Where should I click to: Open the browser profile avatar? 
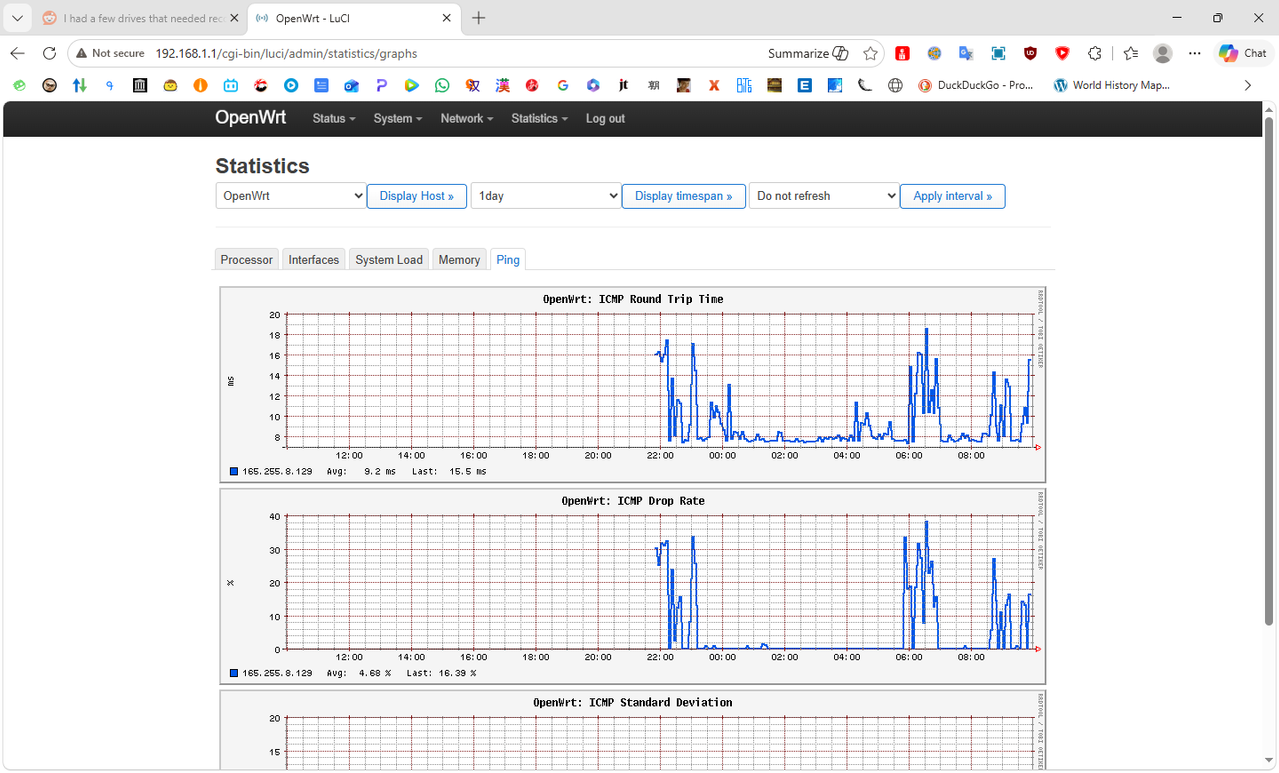pos(1162,53)
